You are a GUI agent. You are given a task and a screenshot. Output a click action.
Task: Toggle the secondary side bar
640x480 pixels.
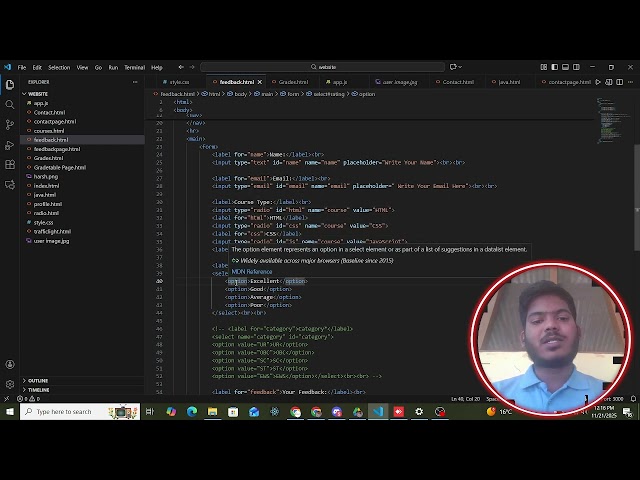[576, 67]
